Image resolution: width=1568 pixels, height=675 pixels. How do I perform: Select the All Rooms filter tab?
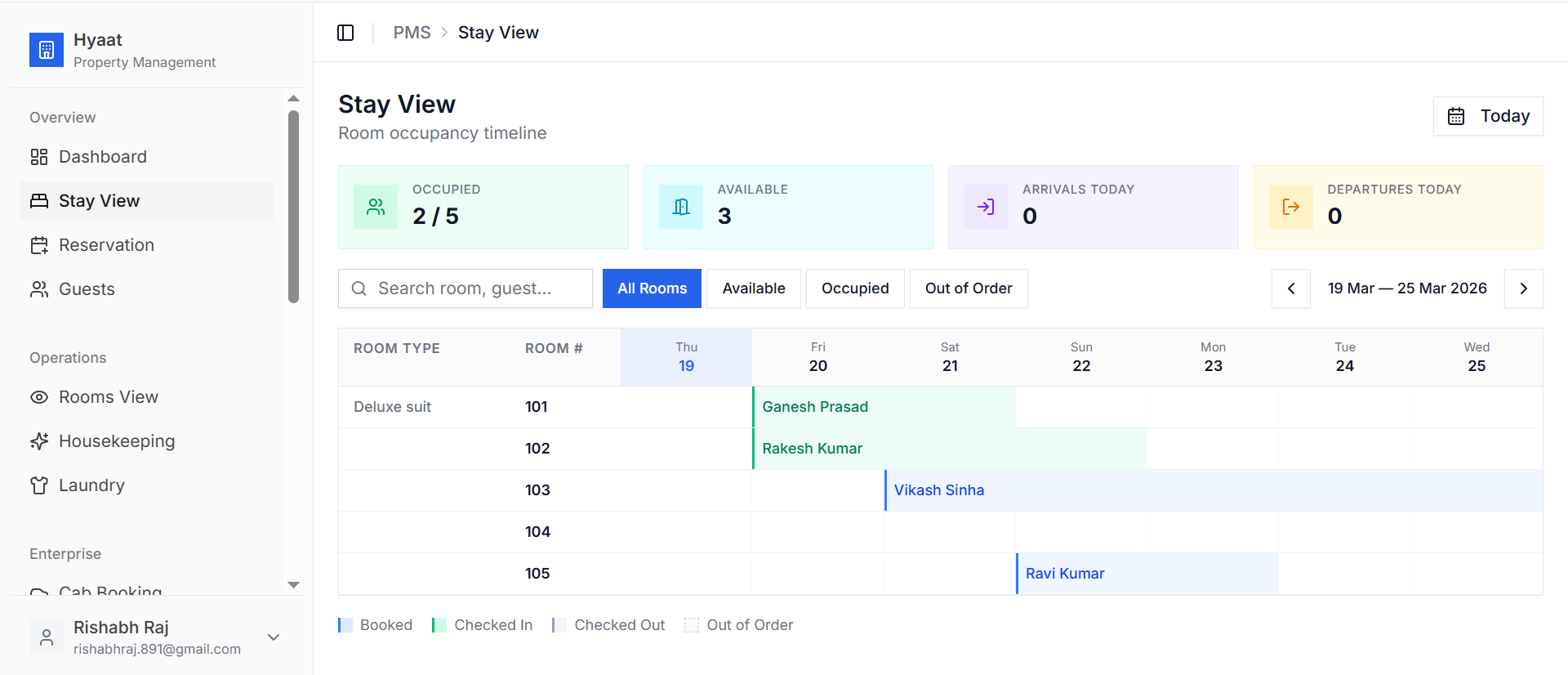tap(652, 288)
